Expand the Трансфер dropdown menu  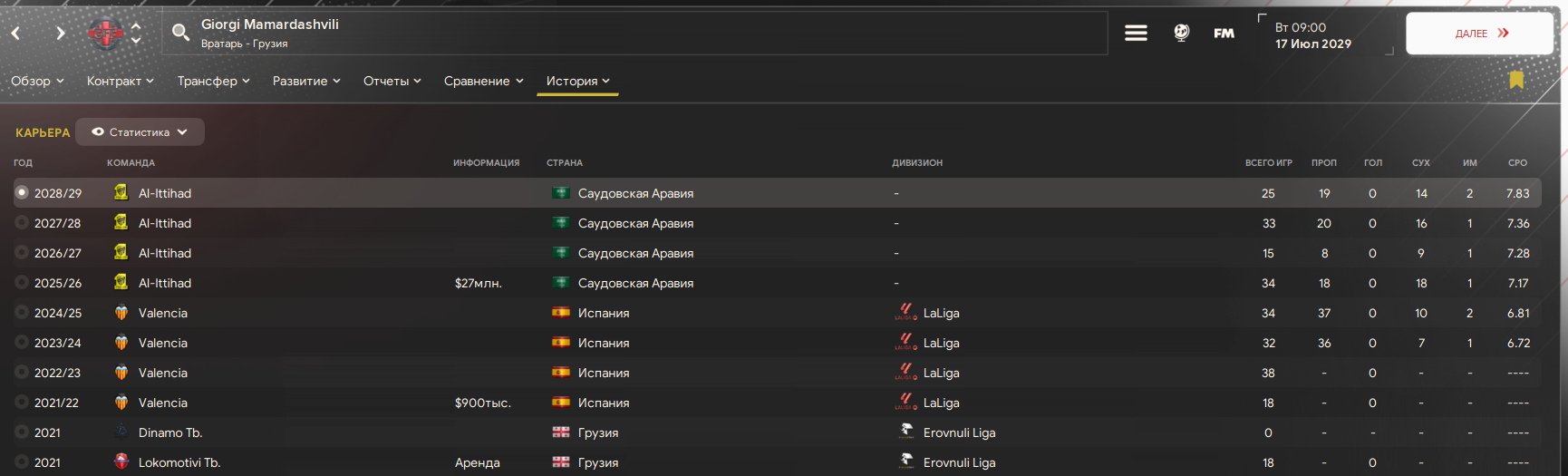pyautogui.click(x=214, y=81)
